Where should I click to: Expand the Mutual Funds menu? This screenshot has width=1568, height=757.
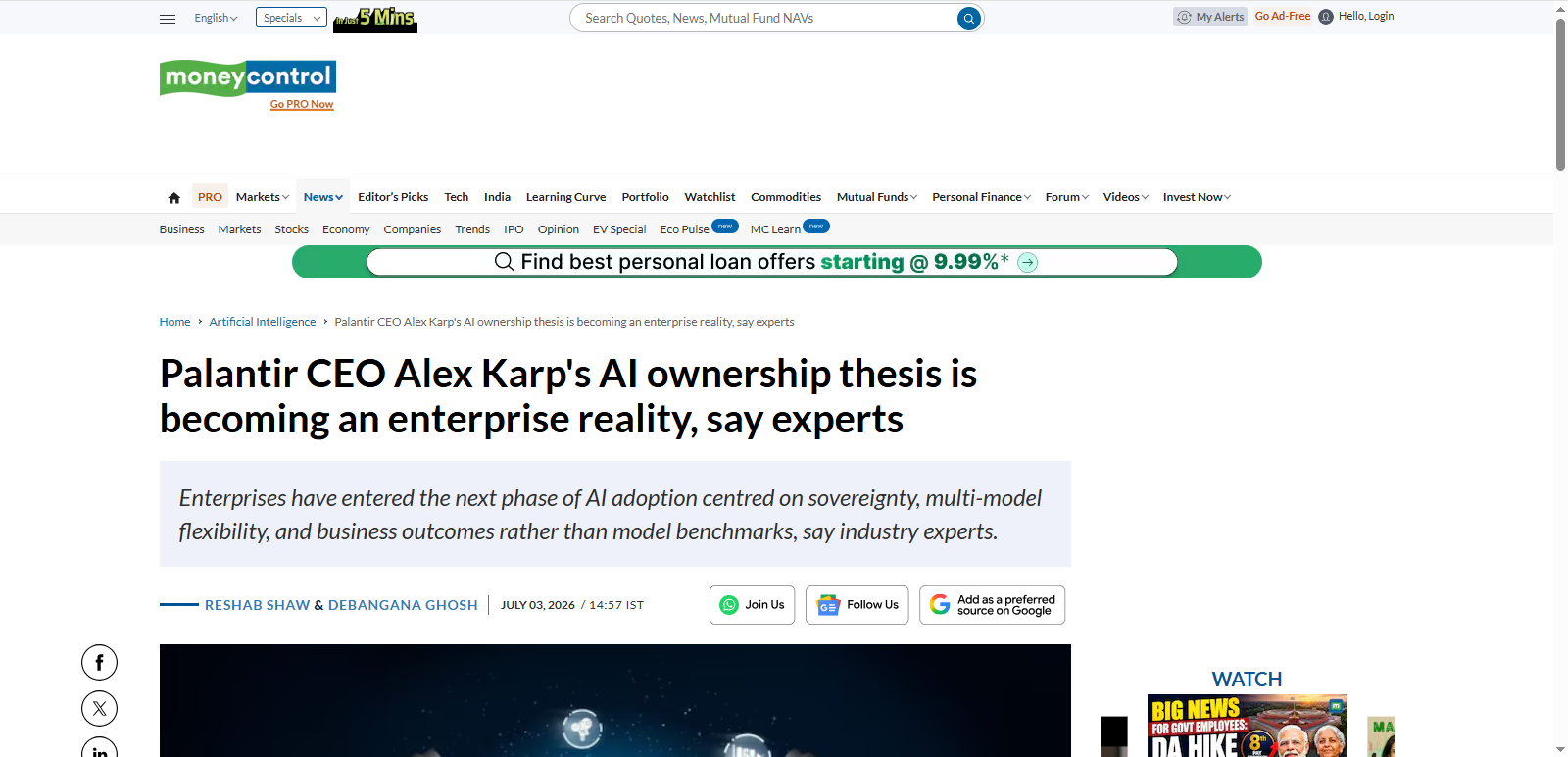click(877, 197)
